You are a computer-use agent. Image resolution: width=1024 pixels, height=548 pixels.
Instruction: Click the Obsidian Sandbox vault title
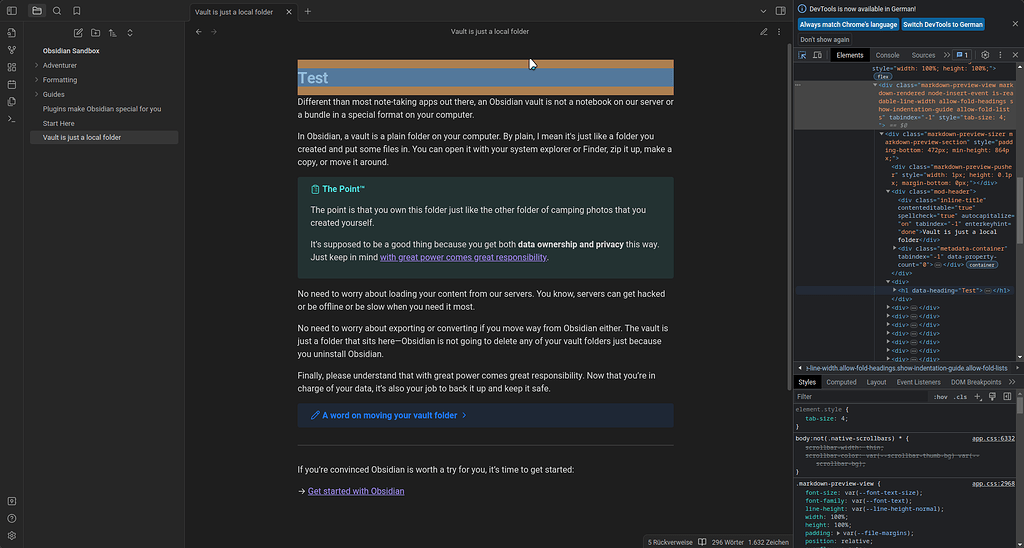pos(71,51)
